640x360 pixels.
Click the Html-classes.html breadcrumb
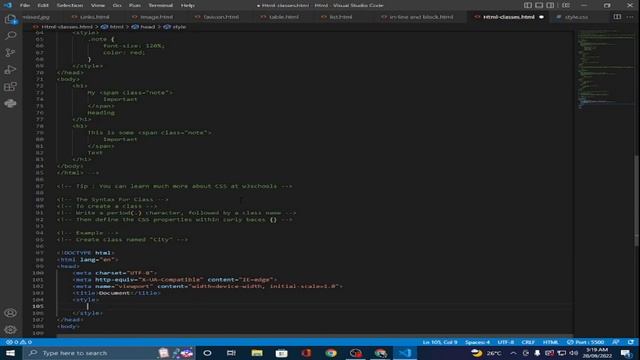67,27
